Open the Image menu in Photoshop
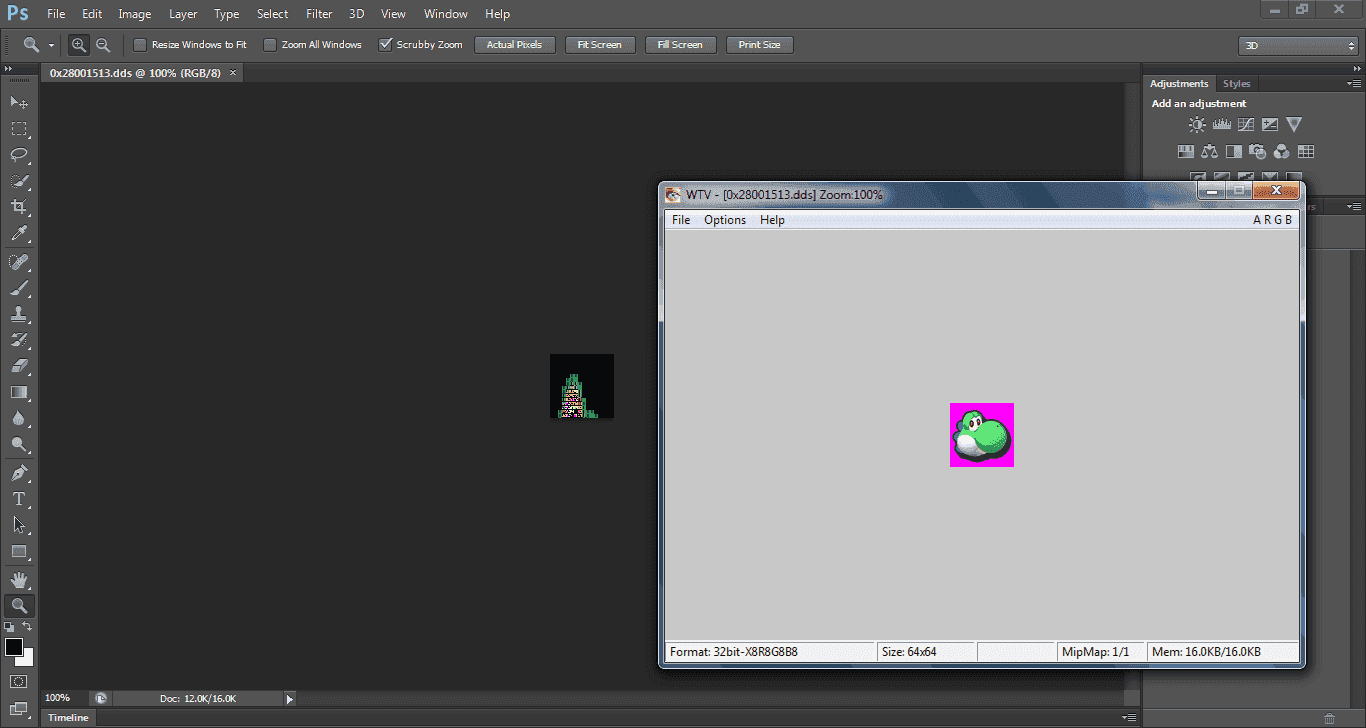1366x728 pixels. 135,14
